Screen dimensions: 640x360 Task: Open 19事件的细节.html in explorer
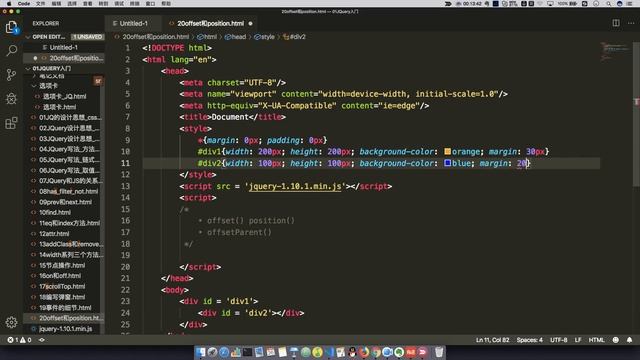point(65,307)
